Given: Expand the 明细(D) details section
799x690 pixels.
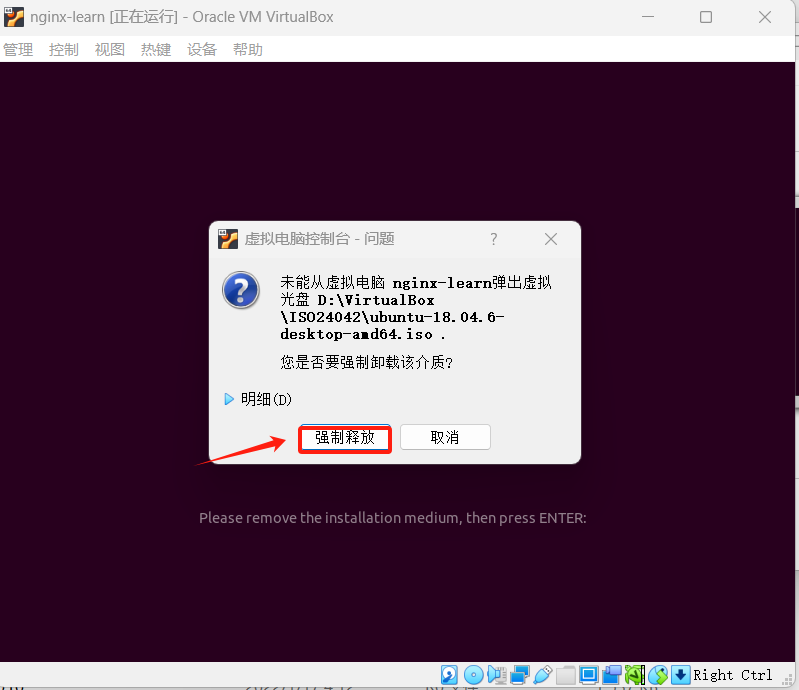Looking at the screenshot, I should [x=258, y=399].
